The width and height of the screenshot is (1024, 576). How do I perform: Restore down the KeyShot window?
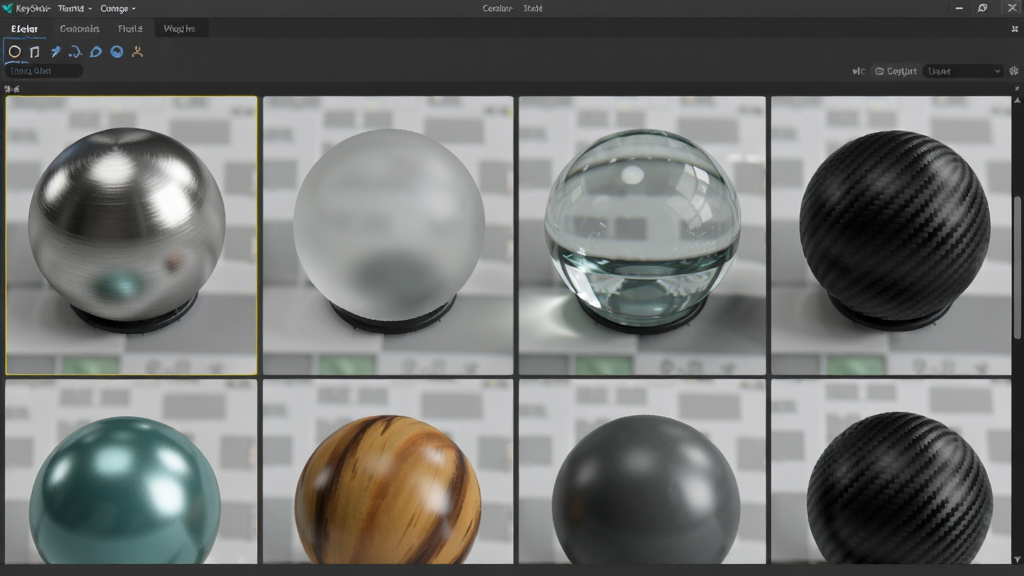point(982,8)
